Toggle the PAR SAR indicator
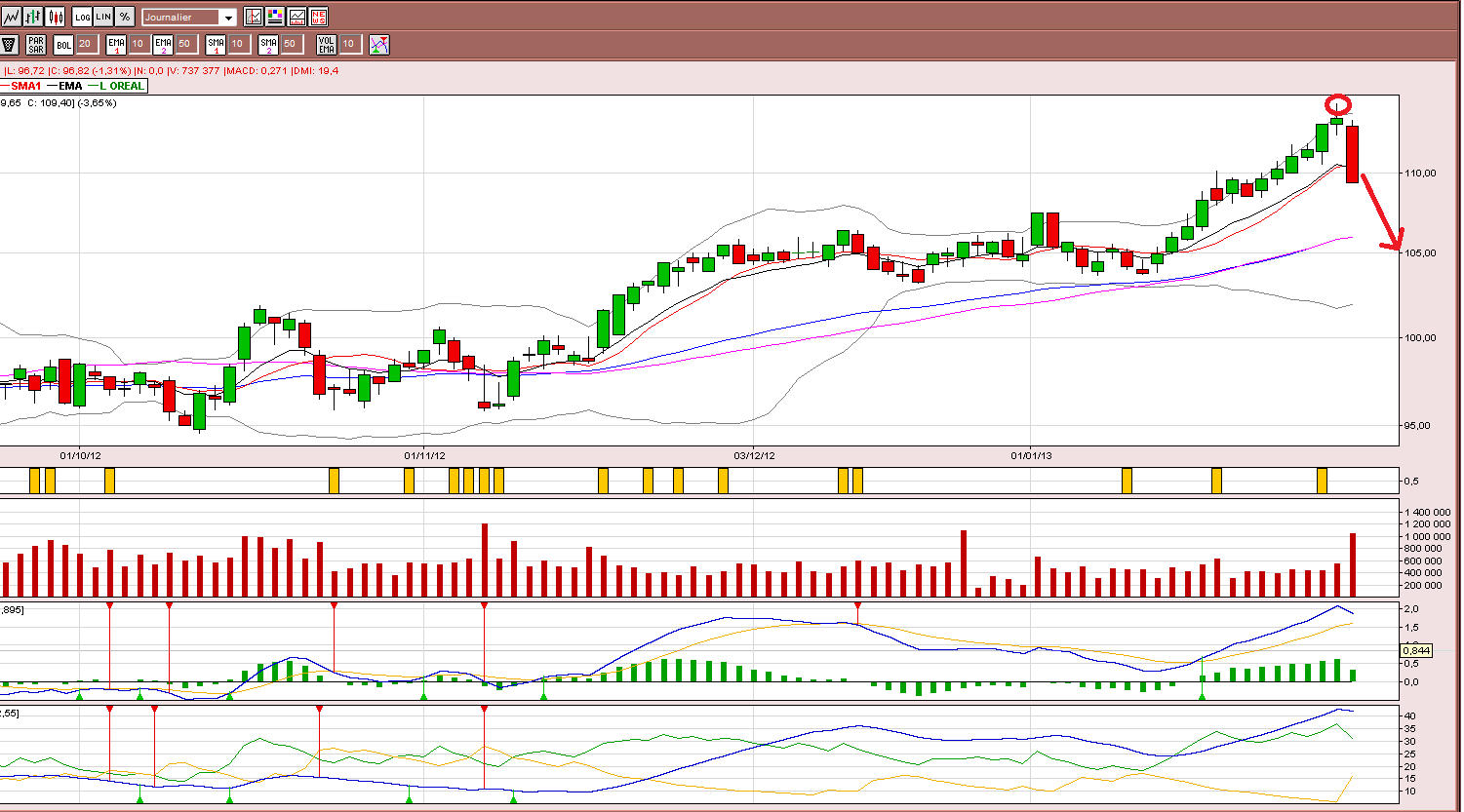1464x812 pixels. [x=36, y=45]
